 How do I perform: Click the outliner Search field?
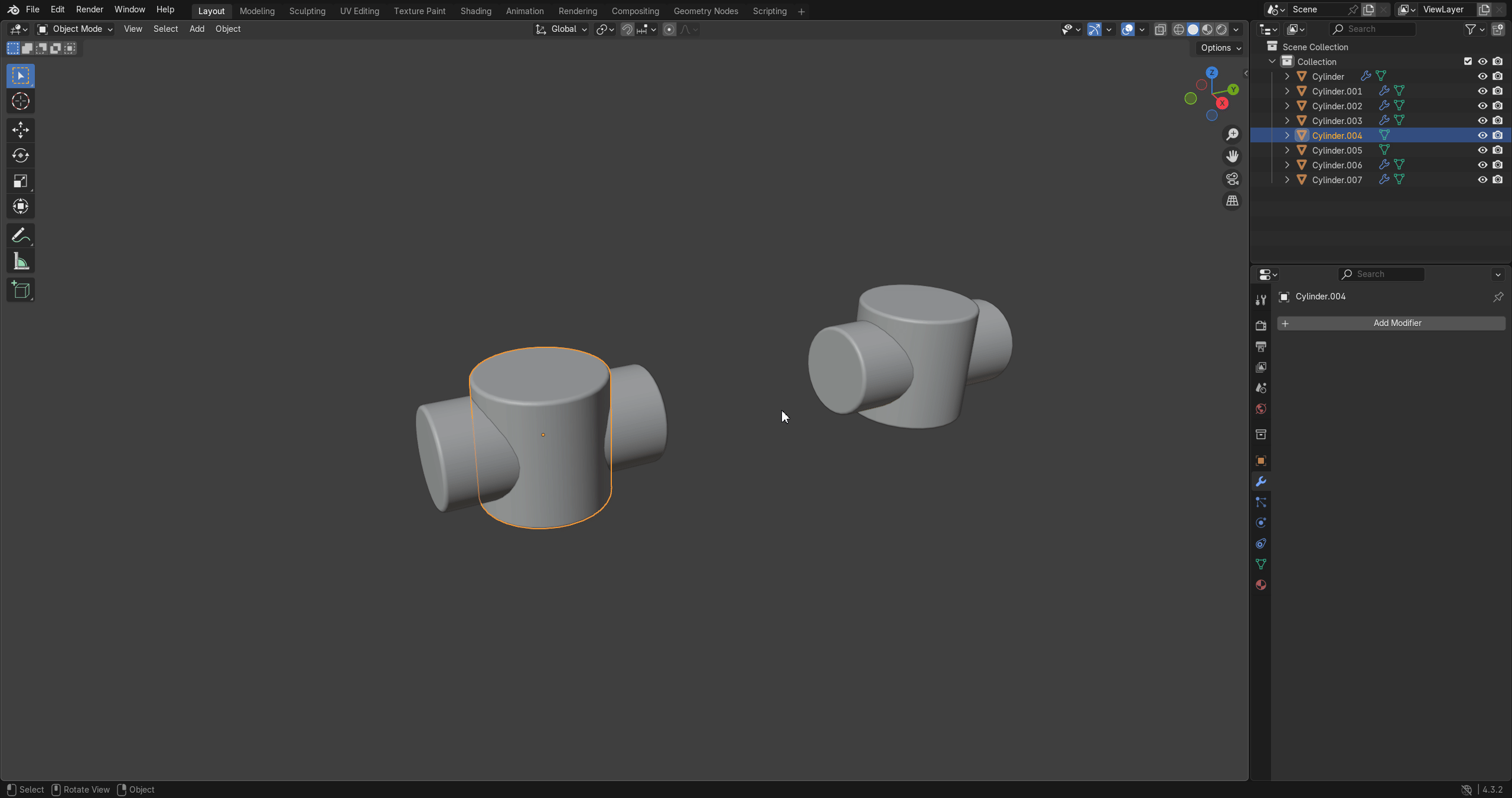click(x=1373, y=29)
